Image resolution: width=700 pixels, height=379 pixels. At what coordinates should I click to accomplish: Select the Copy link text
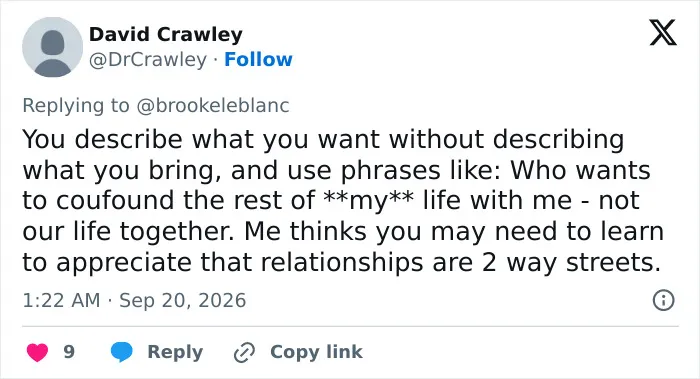pyautogui.click(x=316, y=352)
